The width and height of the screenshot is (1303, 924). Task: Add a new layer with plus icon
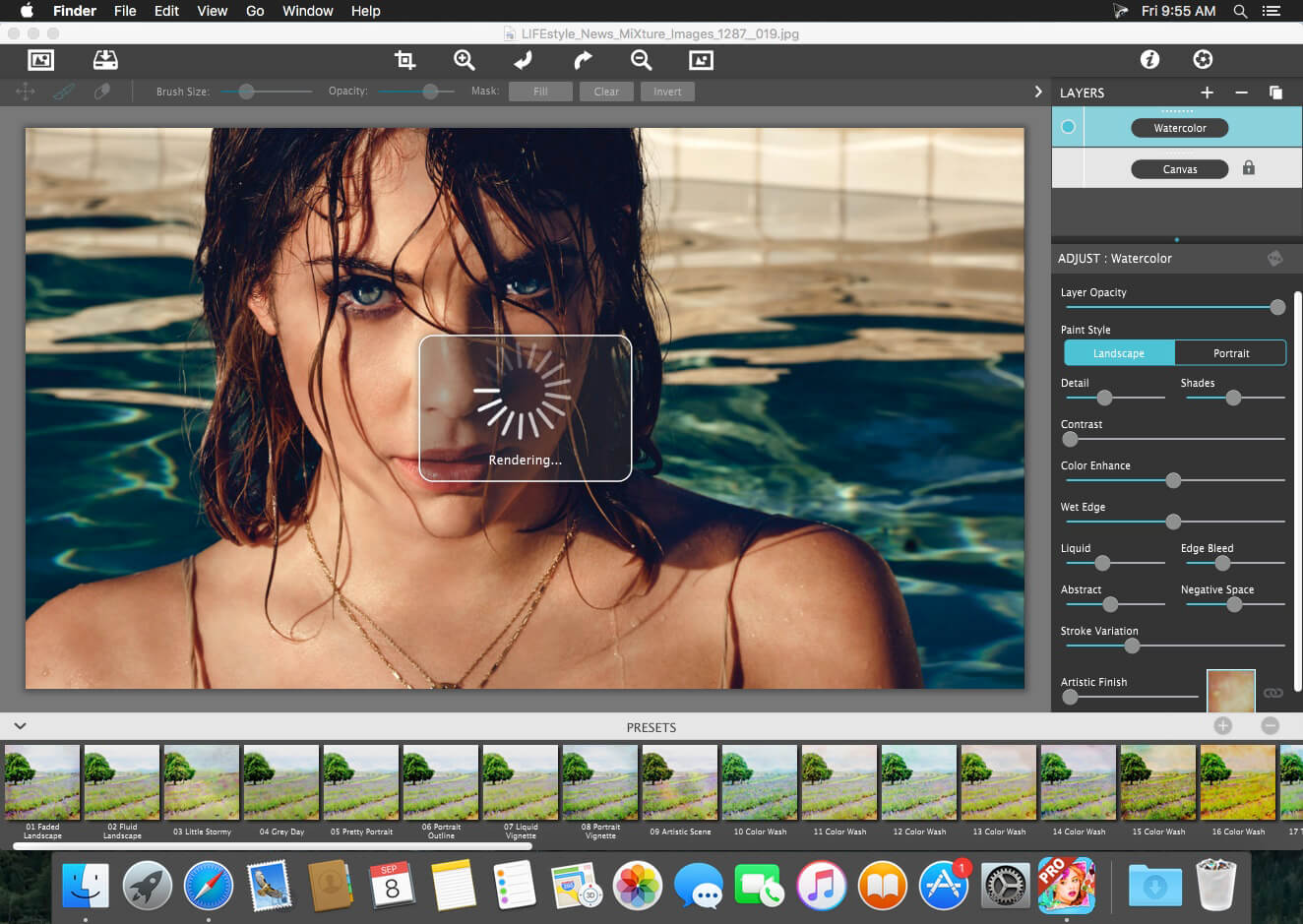tap(1207, 92)
